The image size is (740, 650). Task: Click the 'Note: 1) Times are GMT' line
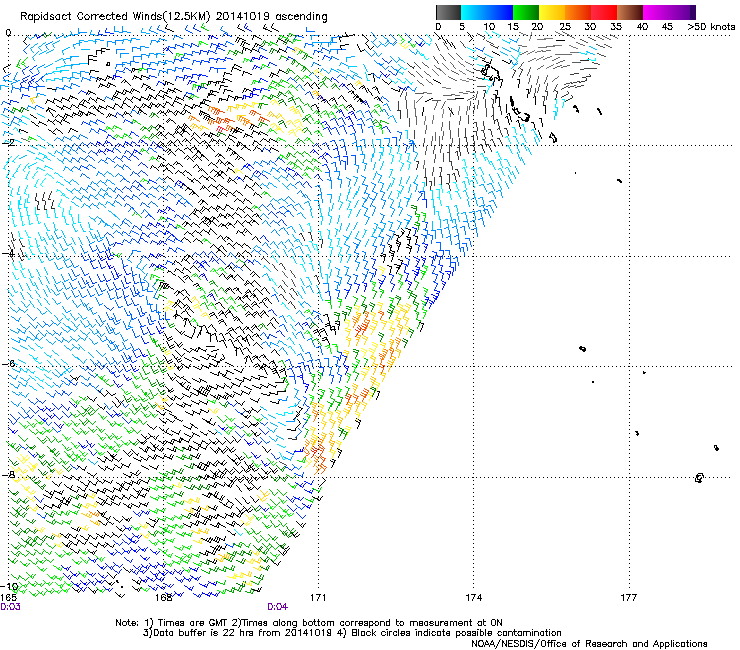pyautogui.click(x=309, y=623)
